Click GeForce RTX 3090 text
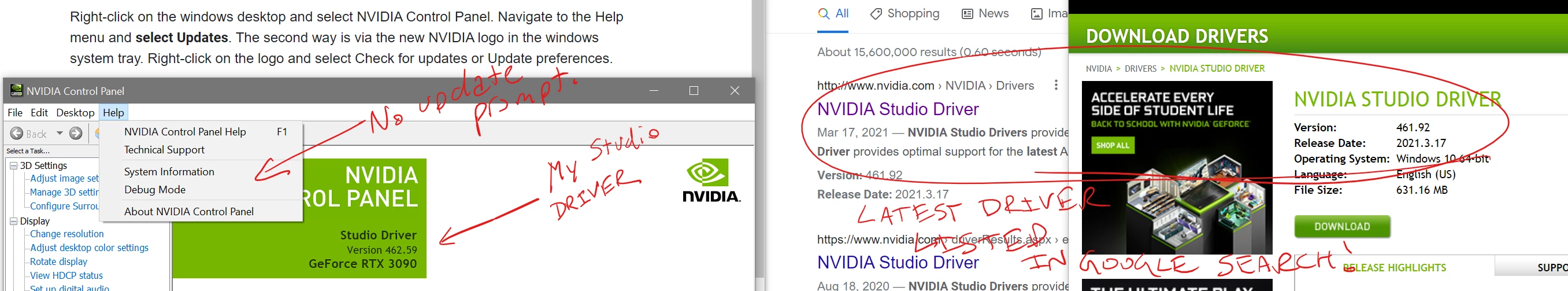The image size is (1568, 291). pos(363,264)
